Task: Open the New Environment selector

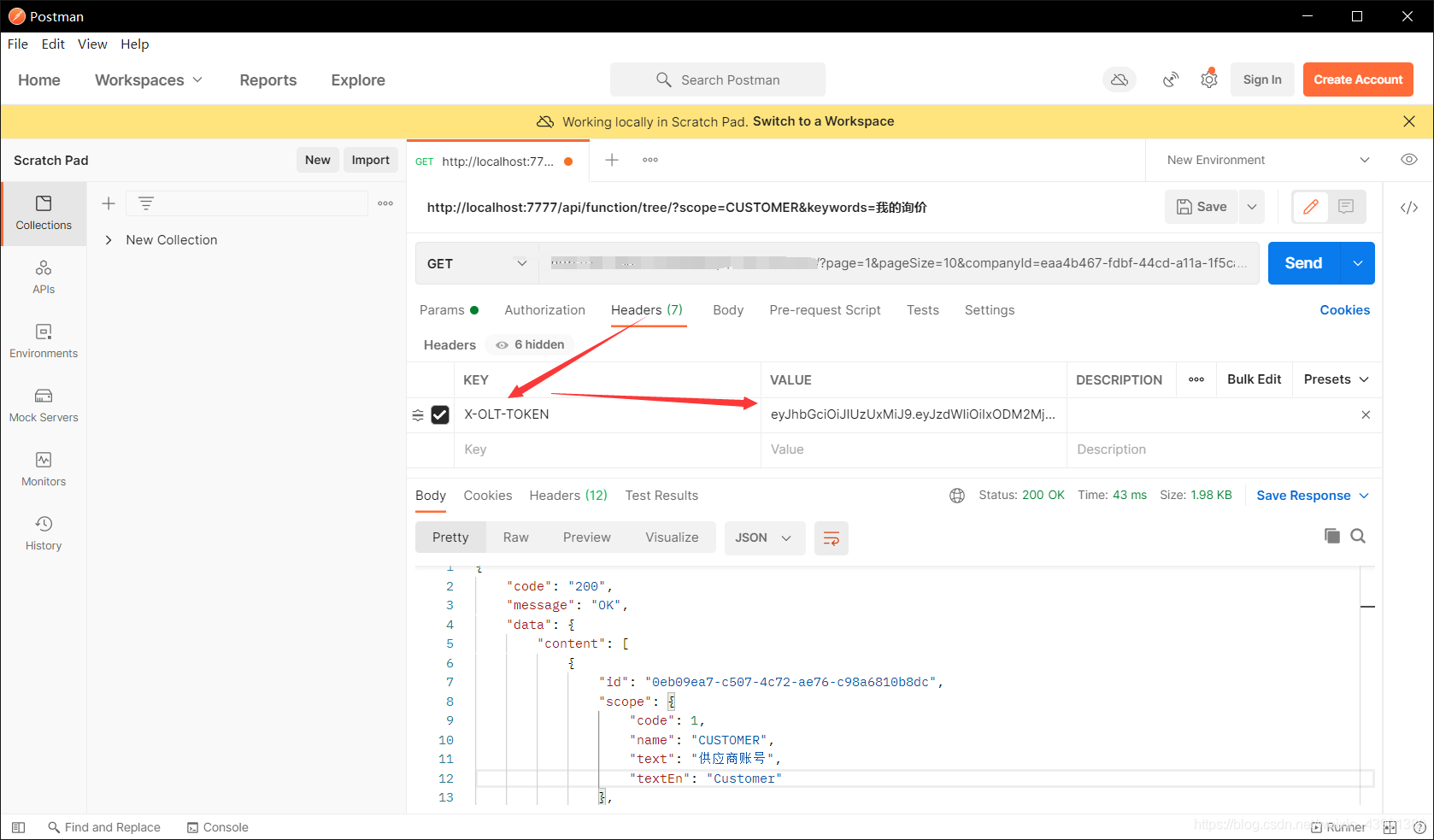Action: coord(1268,160)
